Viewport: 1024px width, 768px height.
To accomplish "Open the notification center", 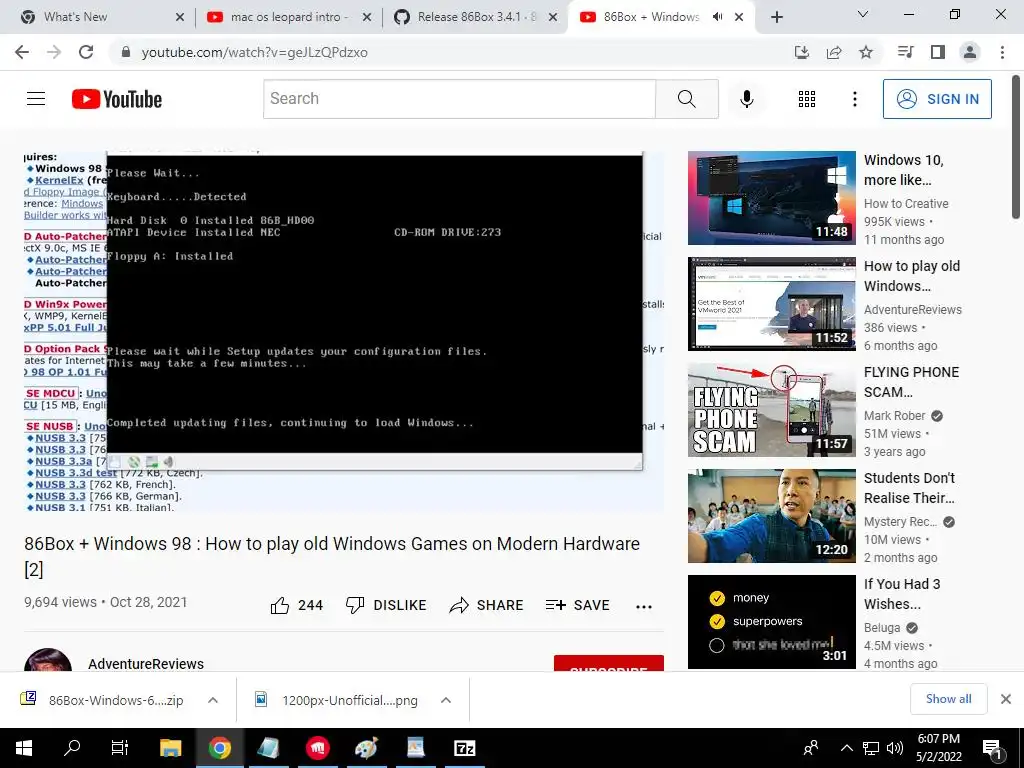I will coord(992,749).
